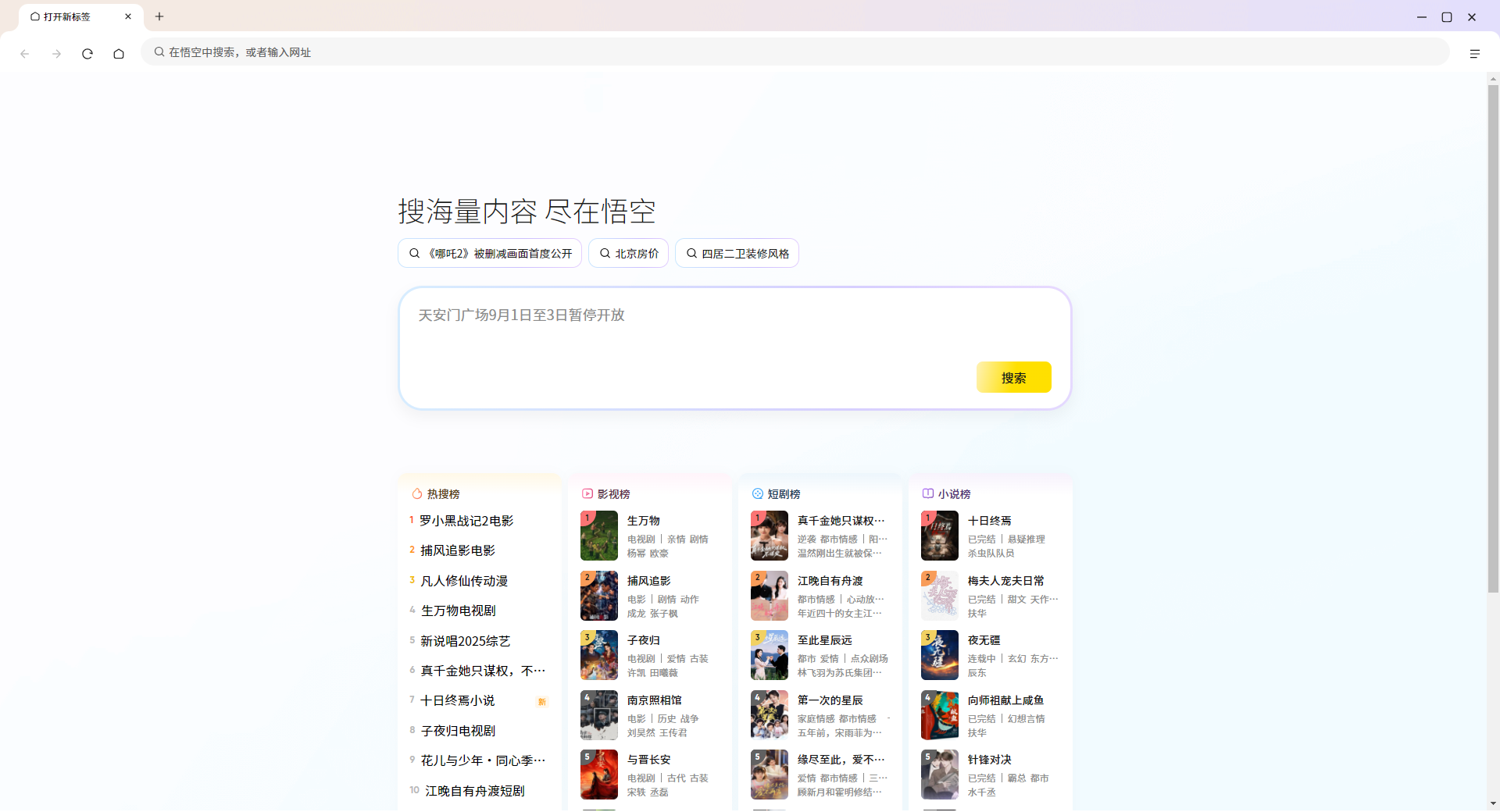Reload the current page
This screenshot has width=1500, height=812.
pos(87,53)
